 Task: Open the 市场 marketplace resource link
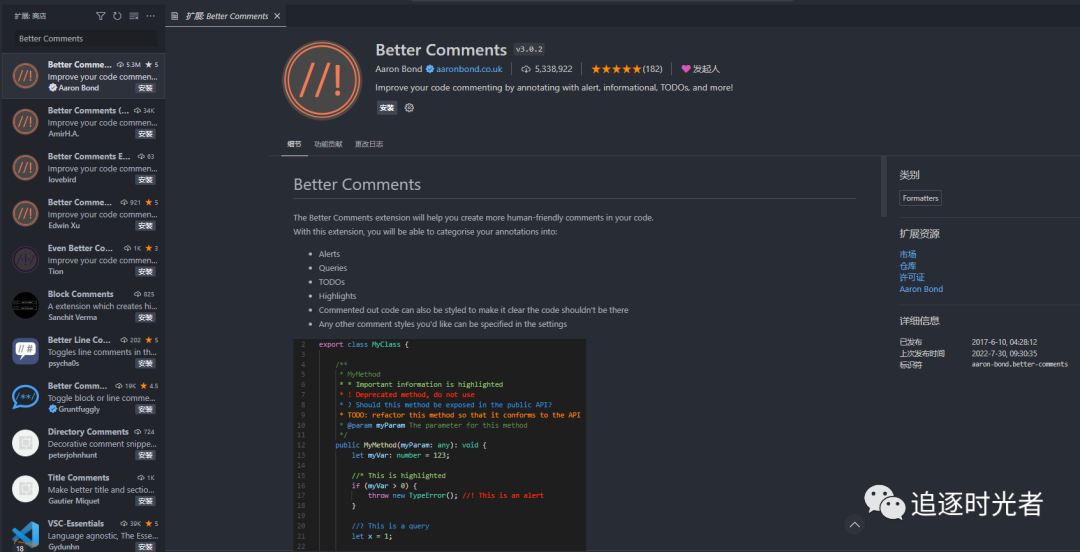(x=908, y=254)
